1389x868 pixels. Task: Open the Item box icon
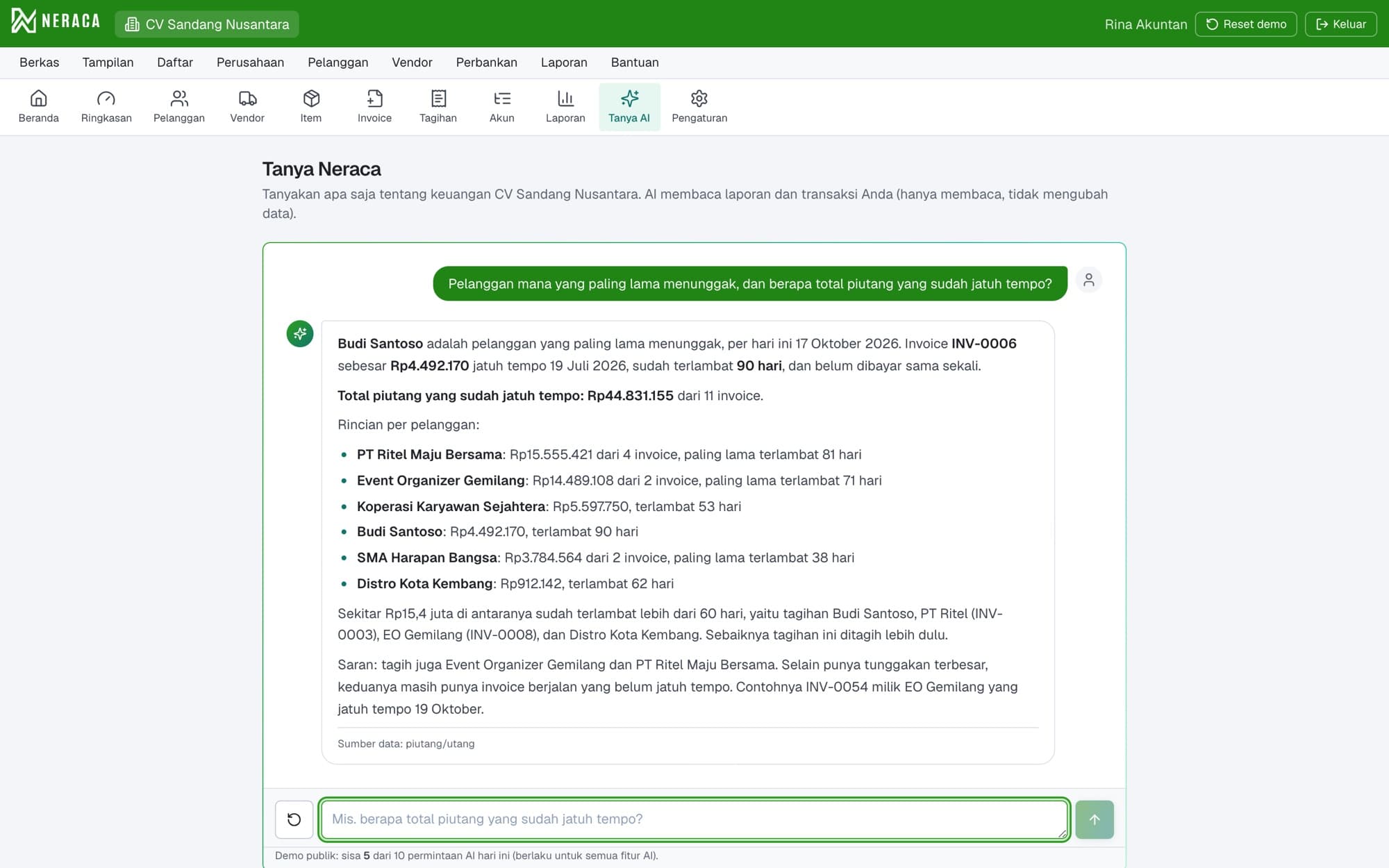pyautogui.click(x=311, y=107)
